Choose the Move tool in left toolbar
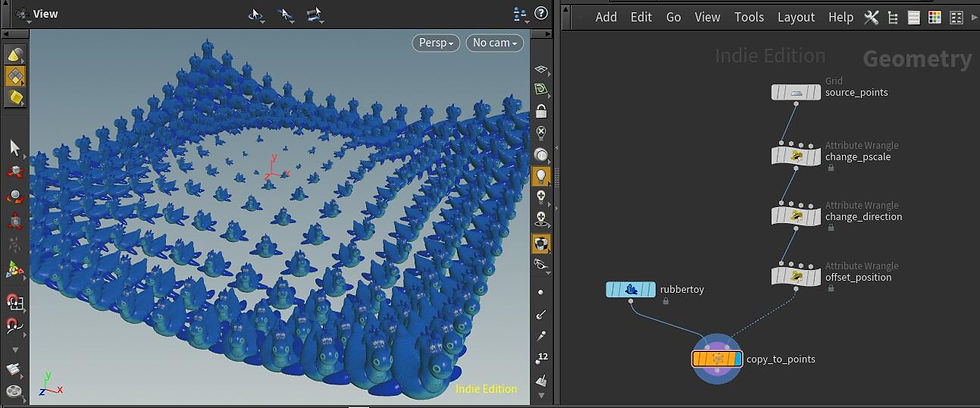The image size is (980, 408). tap(15, 172)
